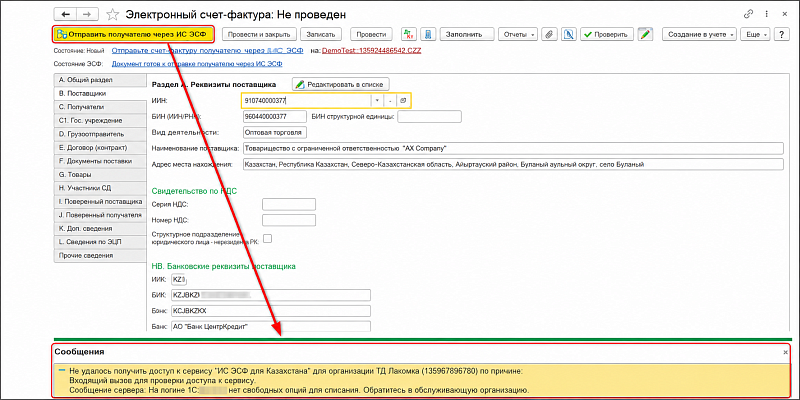The height and width of the screenshot is (400, 800).
Task: Click field with АО "Банк ЦентрКредит"
Action: (x=271, y=327)
